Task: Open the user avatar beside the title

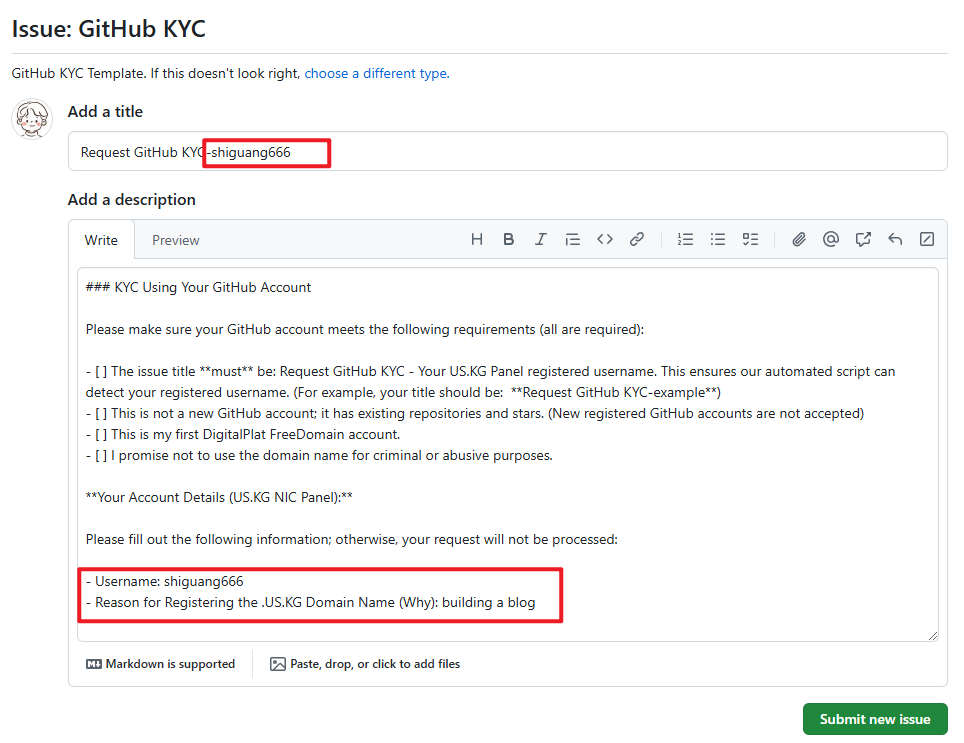Action: [32, 119]
